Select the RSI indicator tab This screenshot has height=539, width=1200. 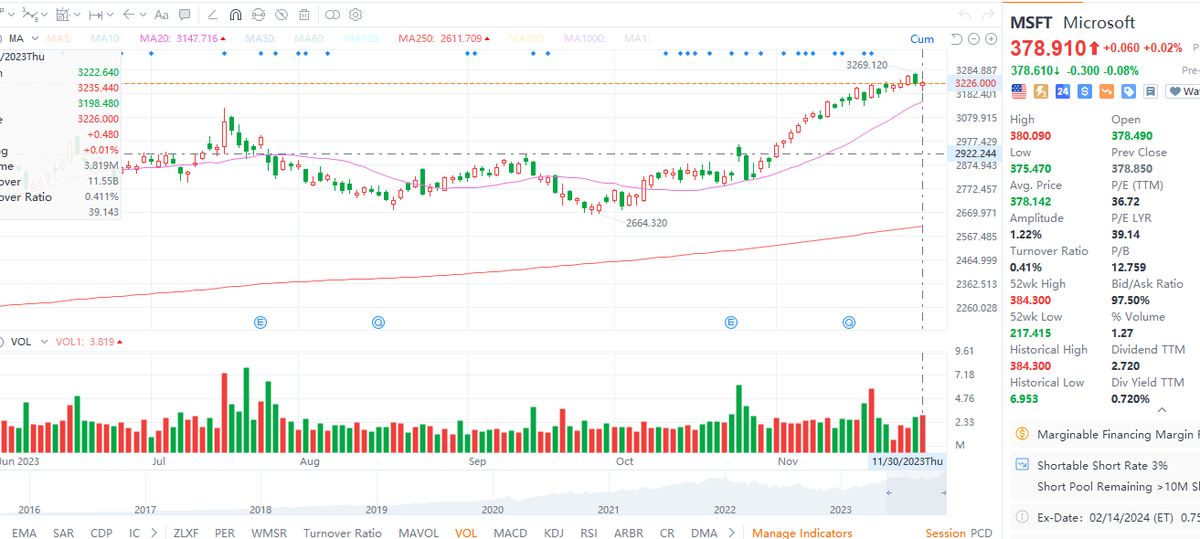pos(589,533)
